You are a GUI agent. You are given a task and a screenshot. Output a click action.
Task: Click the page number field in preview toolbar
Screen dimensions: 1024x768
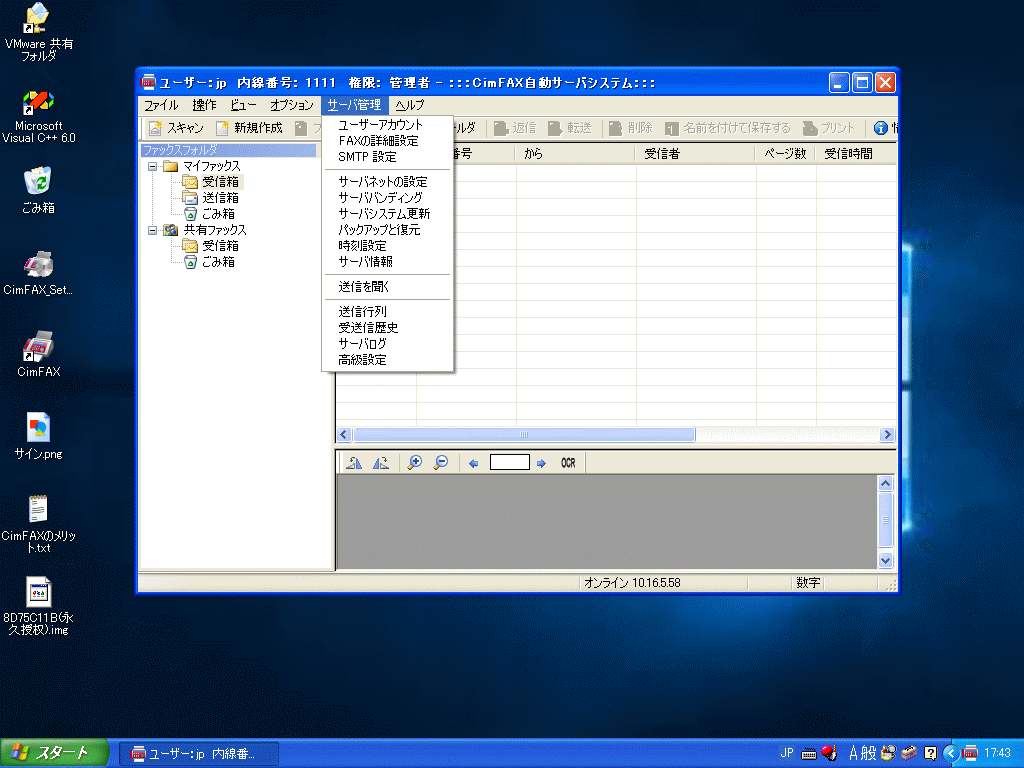(x=509, y=462)
